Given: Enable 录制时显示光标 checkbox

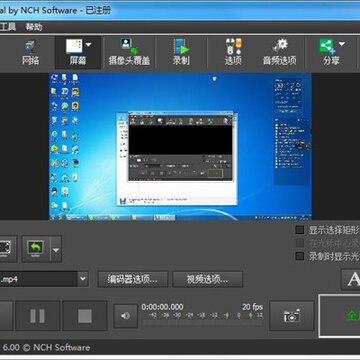Looking at the screenshot, I should pyautogui.click(x=300, y=256).
